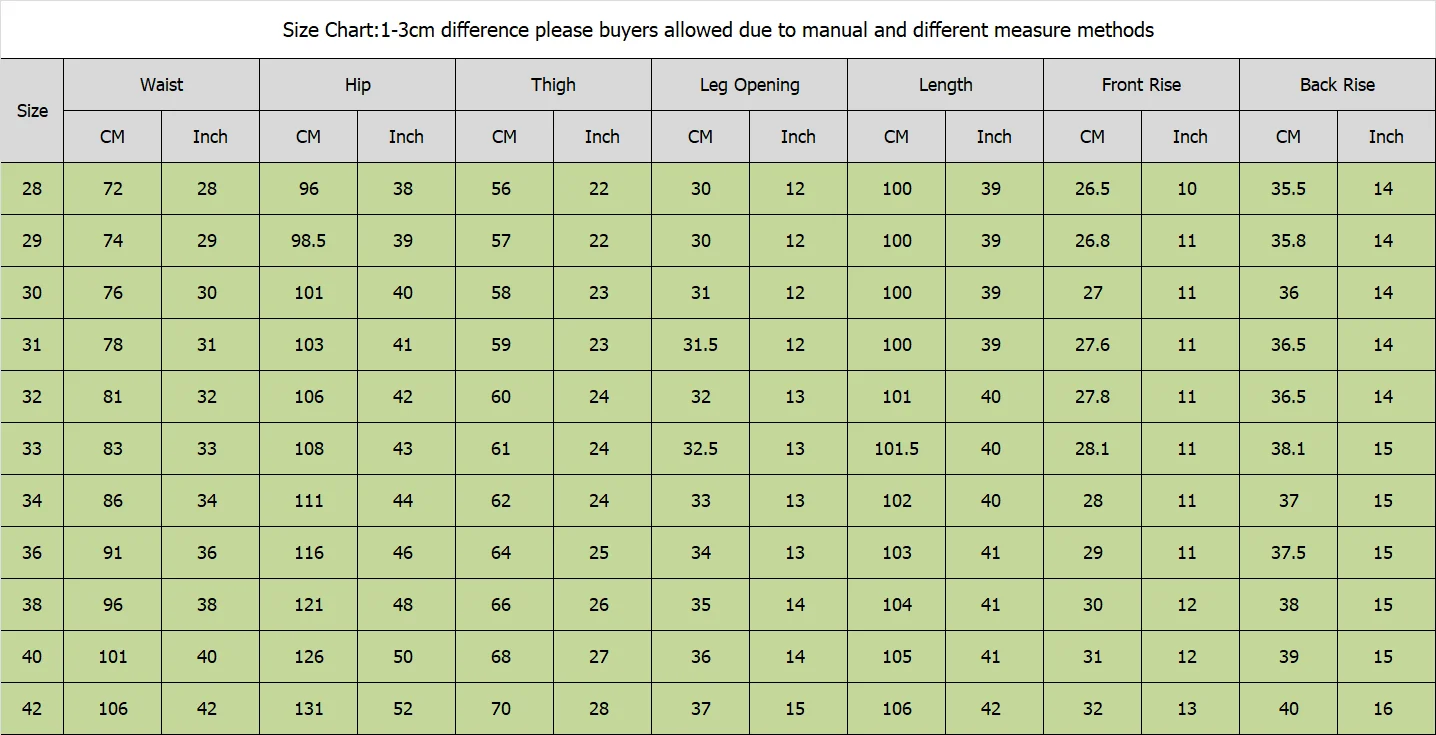Click the 98.5 hip CM cell
1436x735 pixels.
[x=308, y=241]
